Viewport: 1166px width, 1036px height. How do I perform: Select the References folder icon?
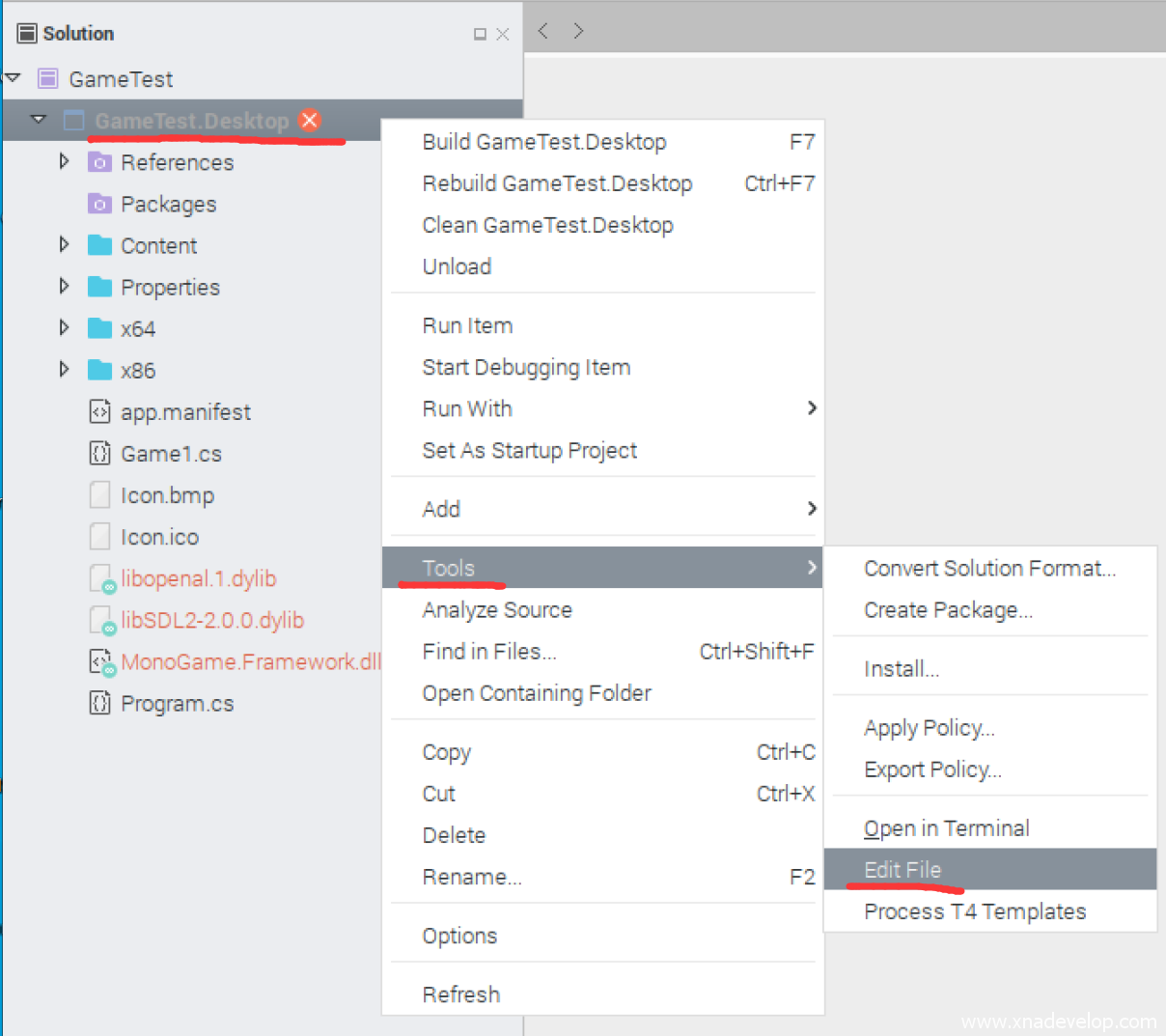point(99,162)
